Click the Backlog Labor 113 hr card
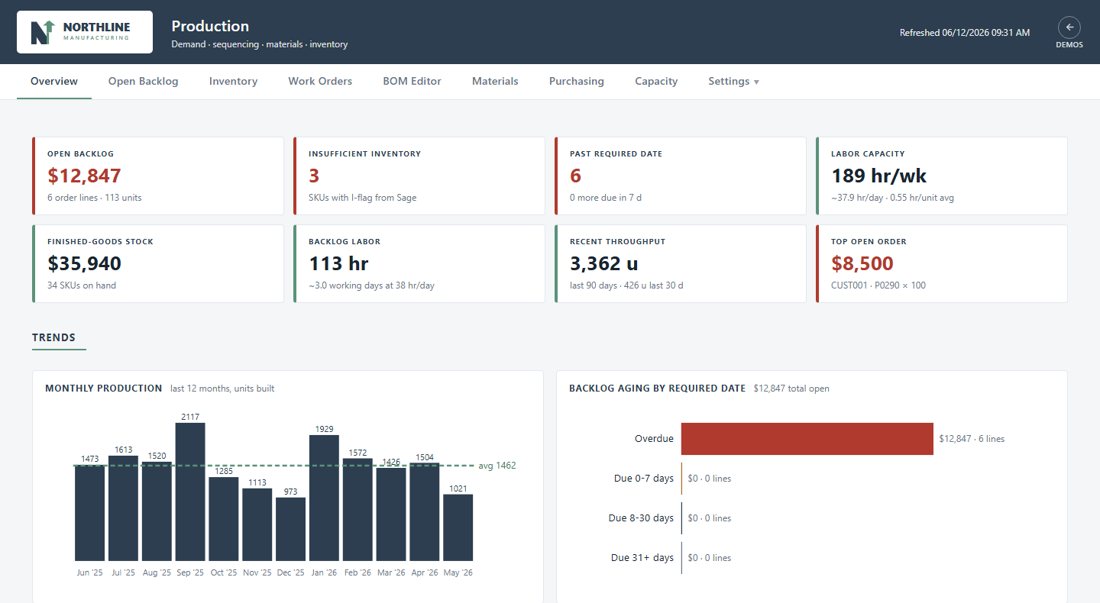Screen dimensions: 1100x603 click(419, 264)
